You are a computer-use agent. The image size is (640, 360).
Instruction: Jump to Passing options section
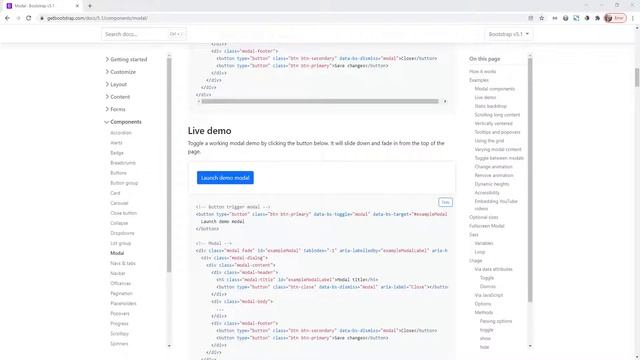[x=496, y=321]
